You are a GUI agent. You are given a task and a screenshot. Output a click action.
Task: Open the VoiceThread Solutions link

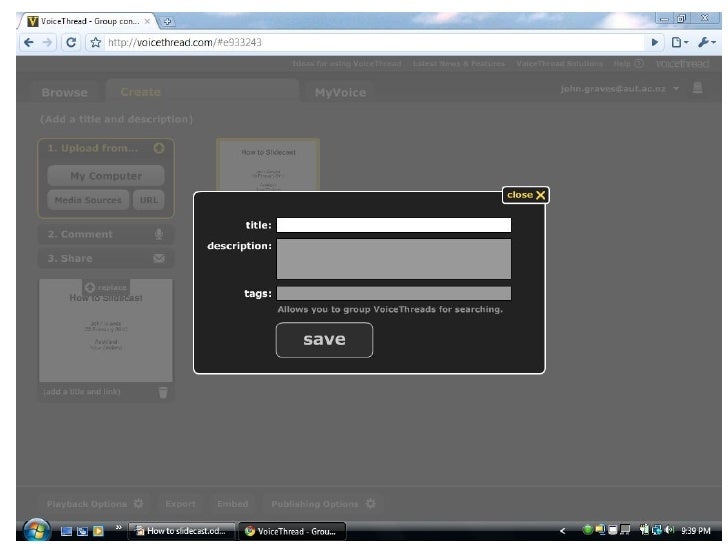coord(559,64)
